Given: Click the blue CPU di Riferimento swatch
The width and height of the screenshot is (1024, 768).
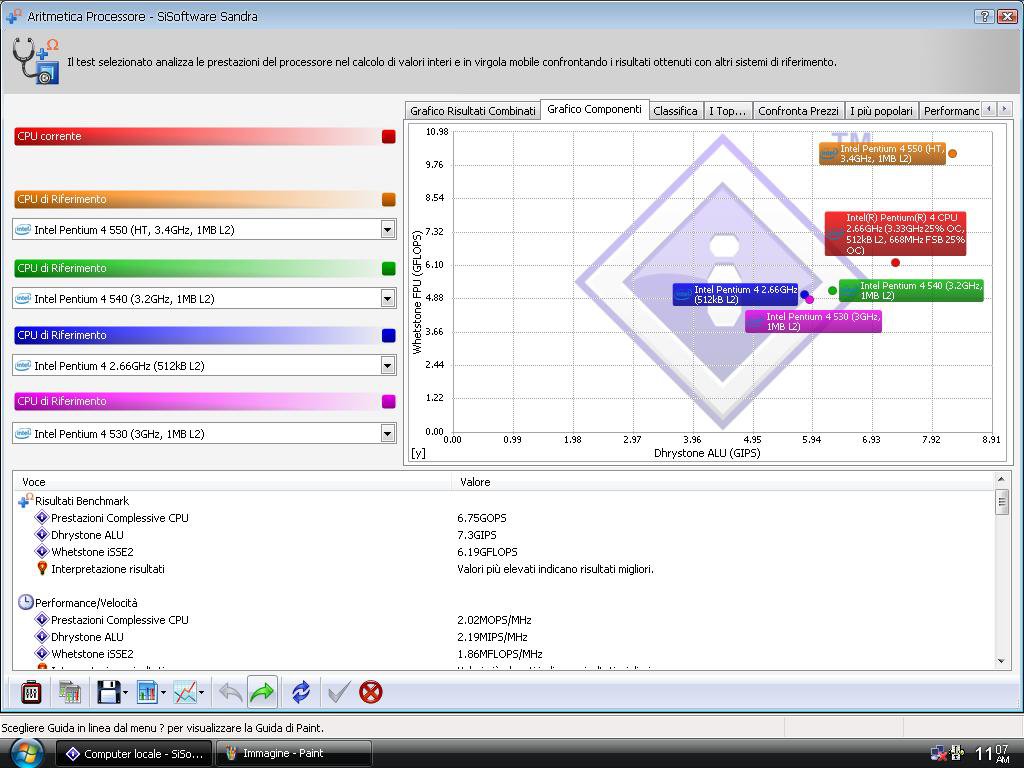Looking at the screenshot, I should 389,336.
